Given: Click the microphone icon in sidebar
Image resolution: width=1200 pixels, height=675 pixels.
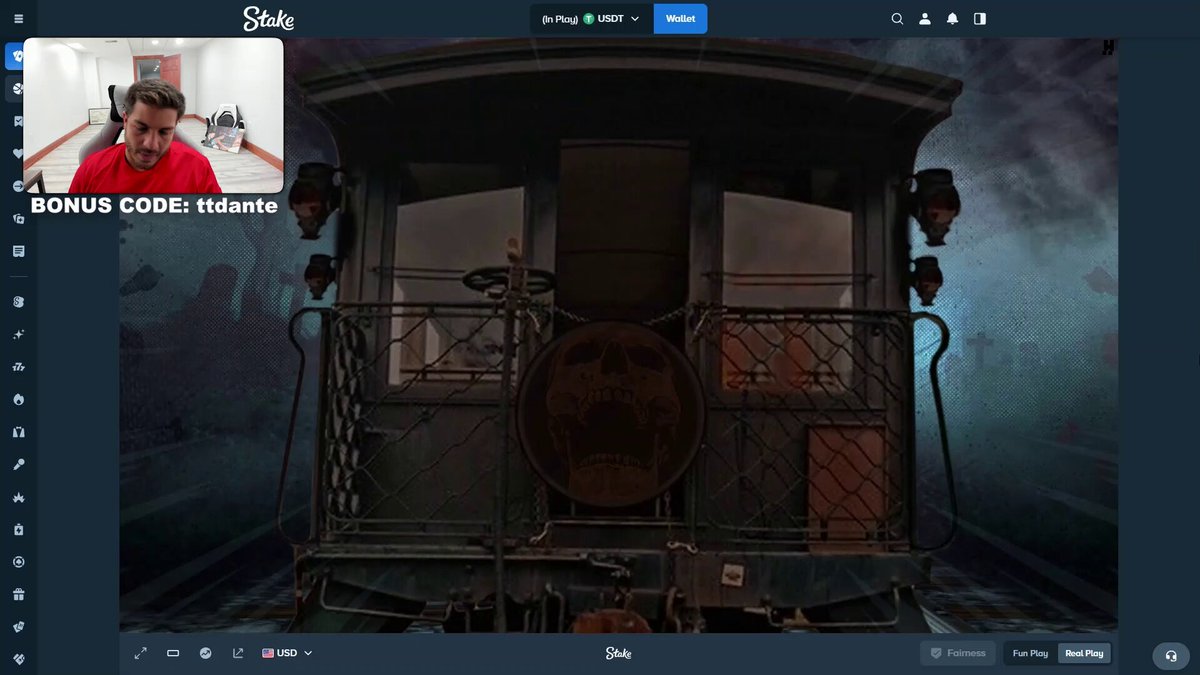Looking at the screenshot, I should tap(18, 464).
